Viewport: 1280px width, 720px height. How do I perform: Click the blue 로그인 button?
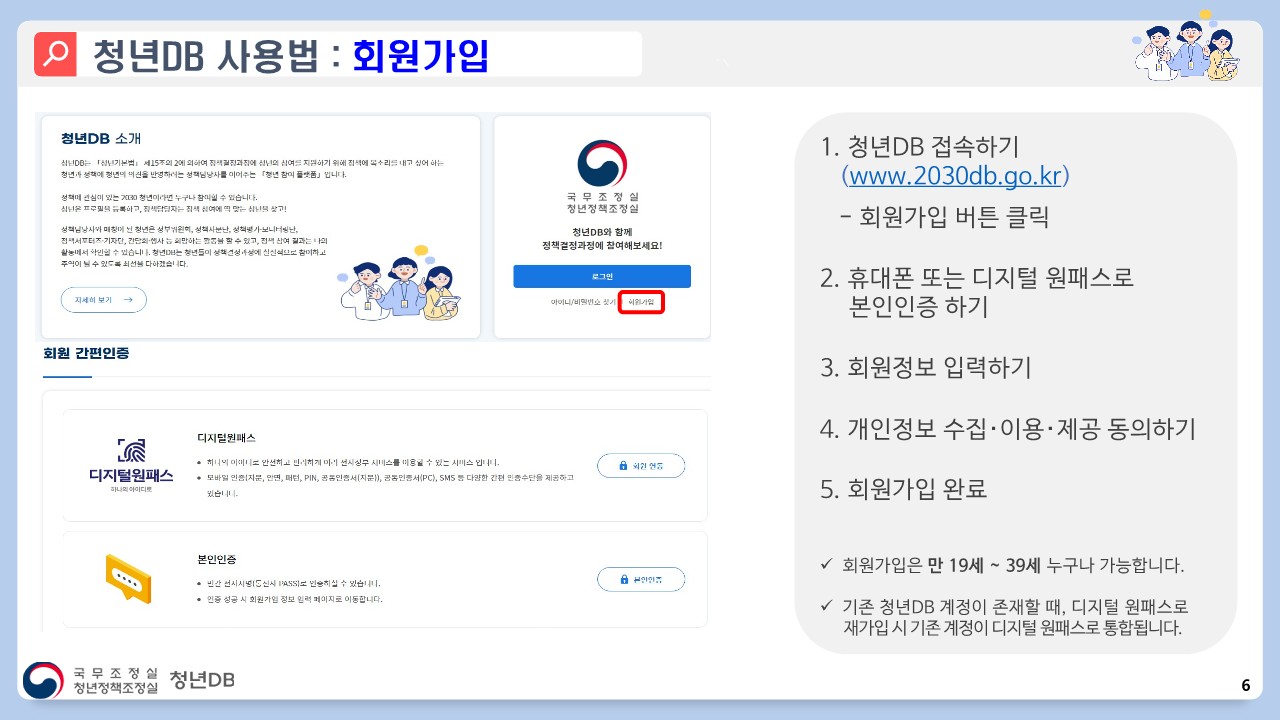coord(602,277)
